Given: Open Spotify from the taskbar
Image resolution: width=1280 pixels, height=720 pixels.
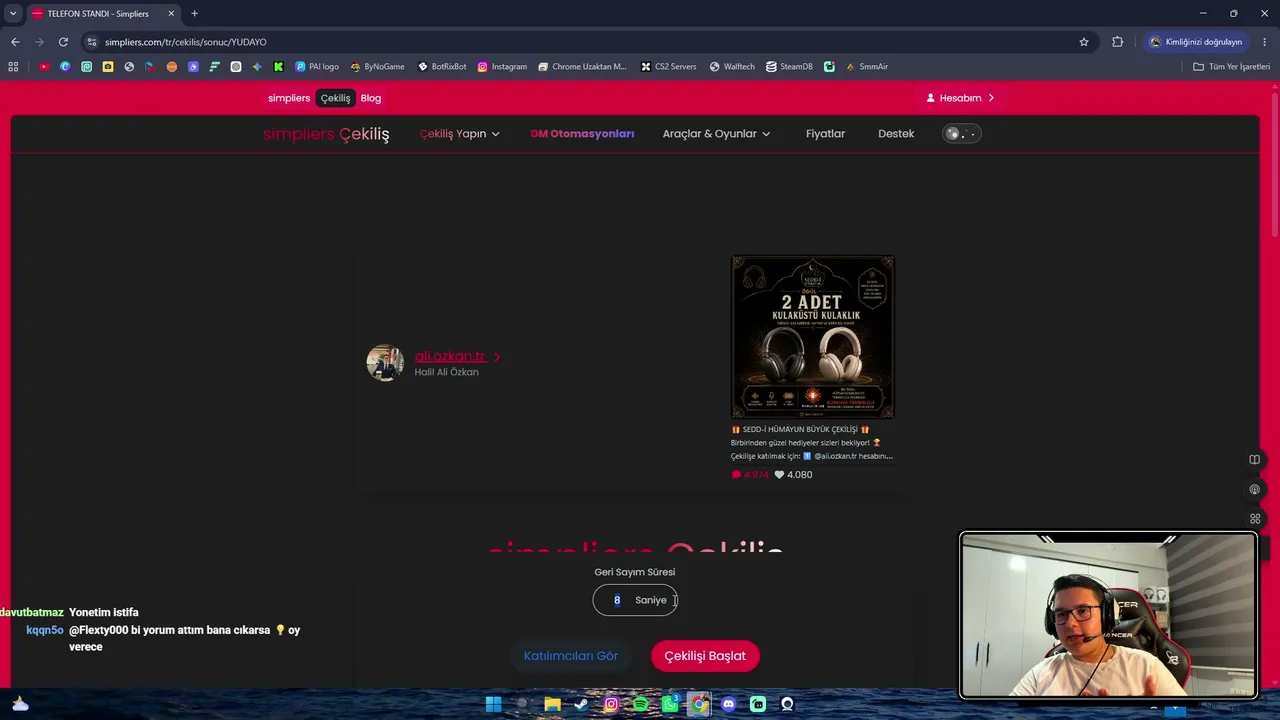Looking at the screenshot, I should (640, 704).
